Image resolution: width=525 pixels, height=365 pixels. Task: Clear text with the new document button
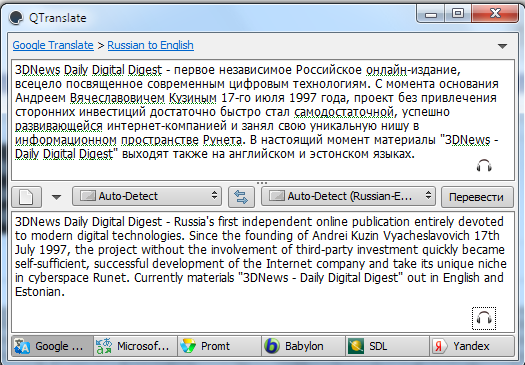tap(26, 197)
